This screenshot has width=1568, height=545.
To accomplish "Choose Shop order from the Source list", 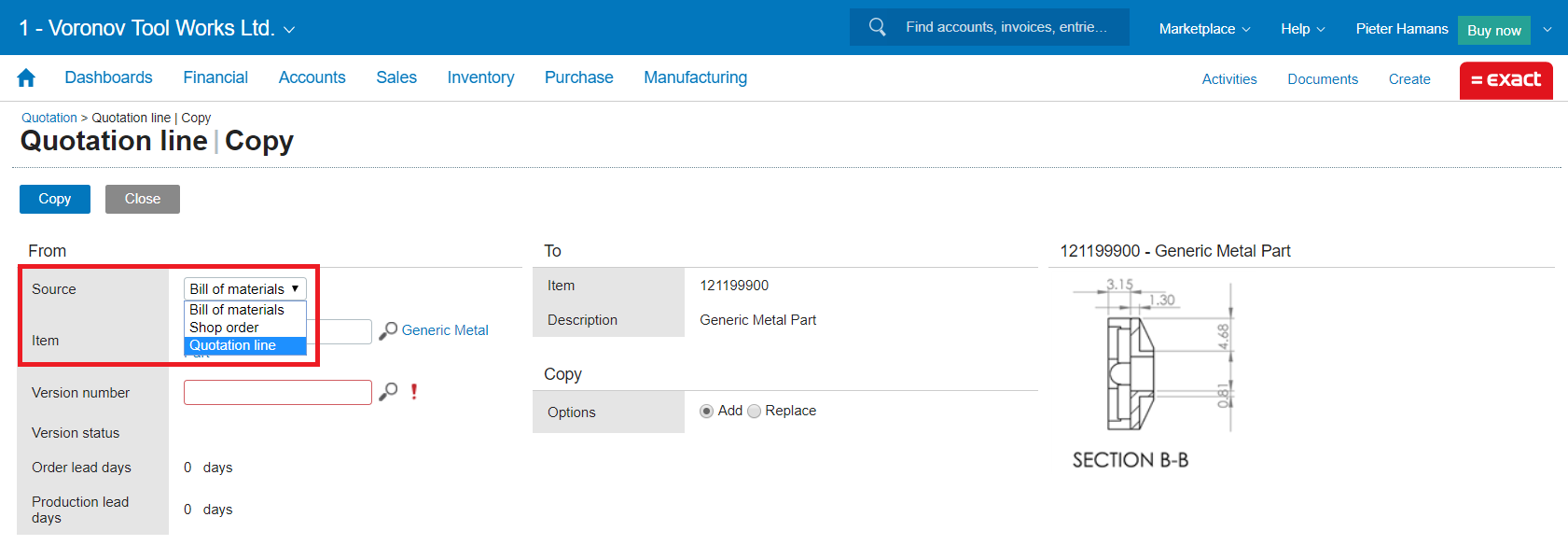I will (x=224, y=328).
